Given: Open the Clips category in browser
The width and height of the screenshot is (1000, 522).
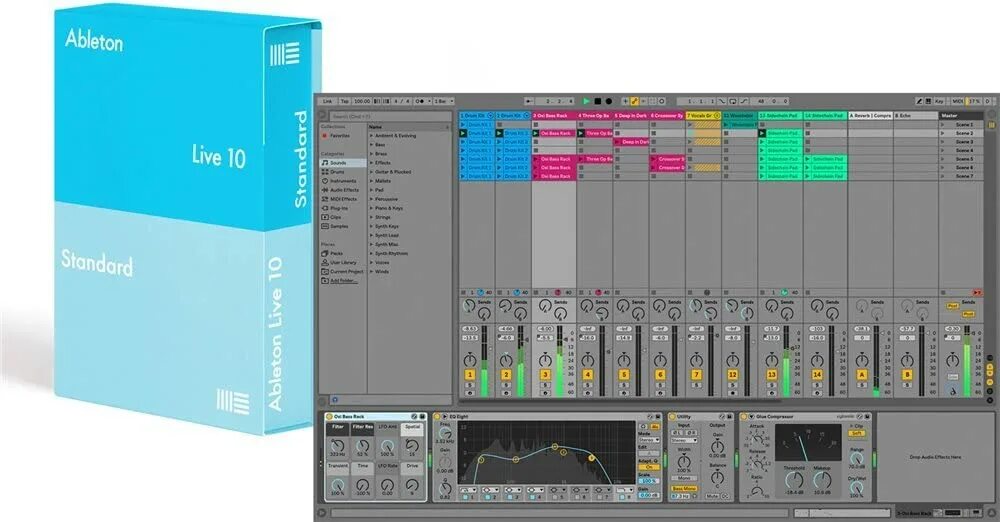Looking at the screenshot, I should pyautogui.click(x=343, y=217).
